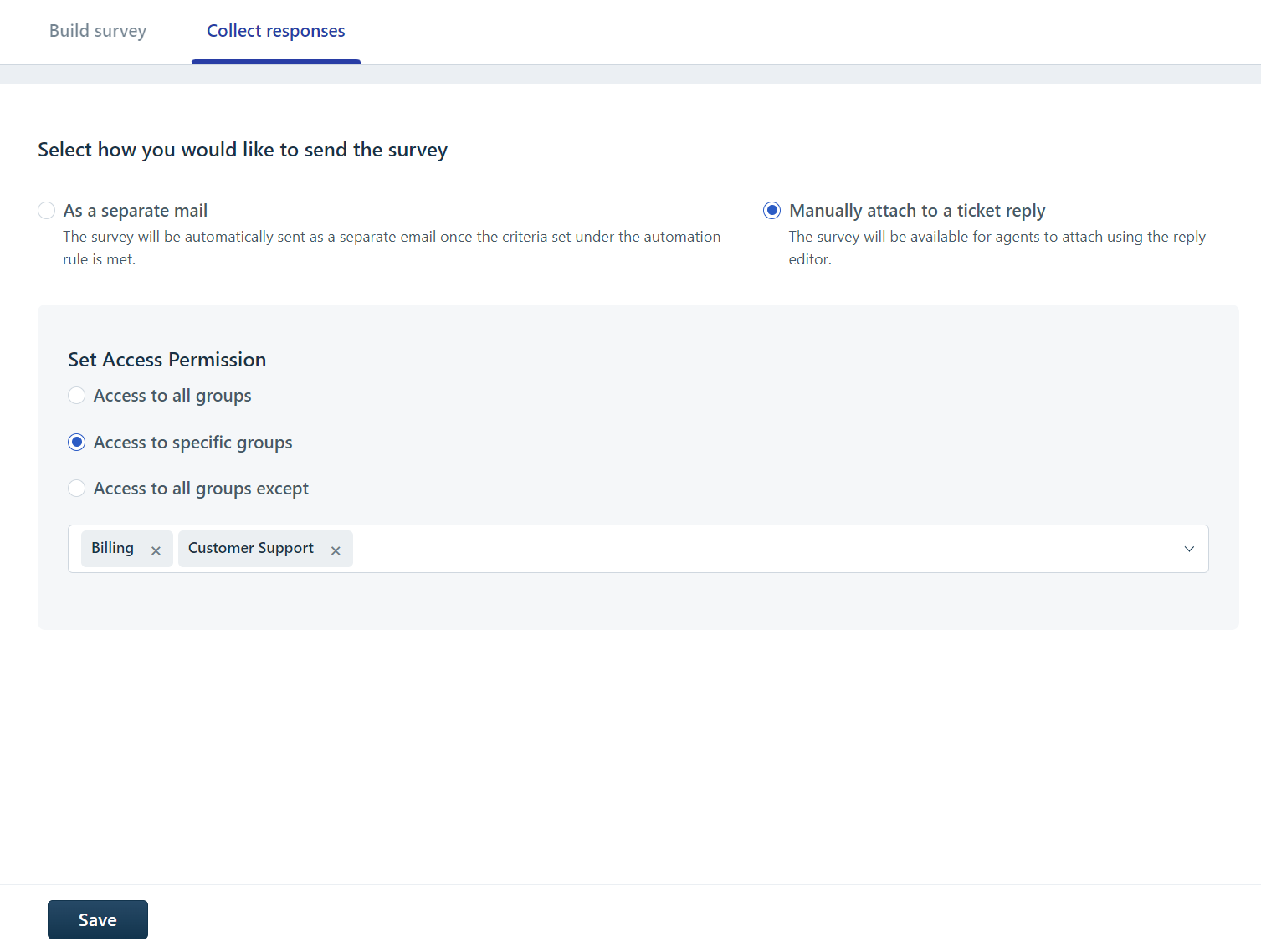The image size is (1261, 952).
Task: Click the separate mail description text
Action: click(x=392, y=248)
